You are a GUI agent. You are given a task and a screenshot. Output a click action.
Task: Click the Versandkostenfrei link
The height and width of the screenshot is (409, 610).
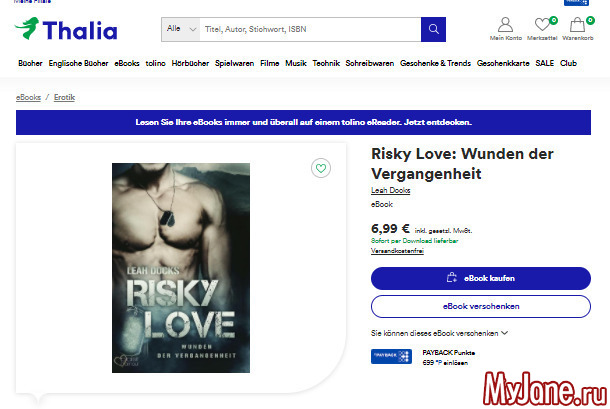tap(397, 251)
